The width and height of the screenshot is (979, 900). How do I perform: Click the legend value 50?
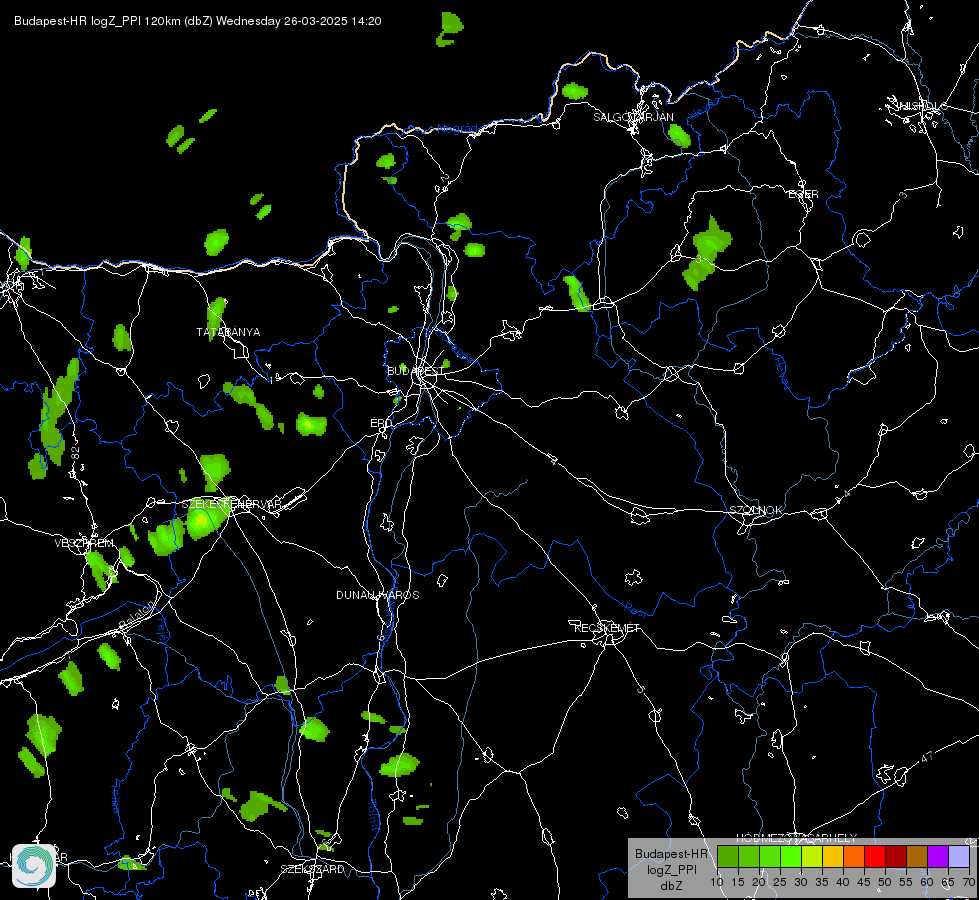[885, 882]
